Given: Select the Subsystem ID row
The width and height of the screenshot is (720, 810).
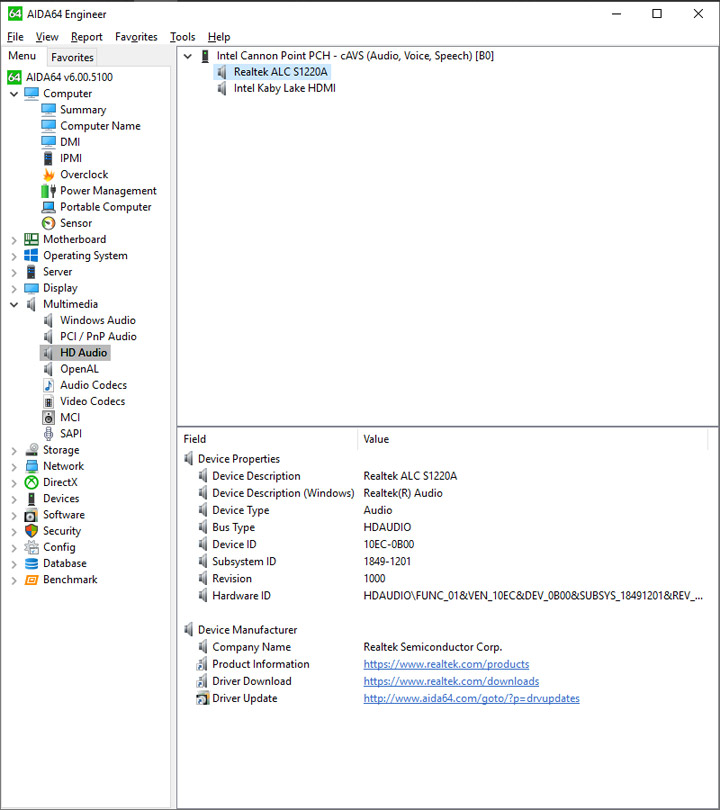Looking at the screenshot, I should (x=448, y=562).
